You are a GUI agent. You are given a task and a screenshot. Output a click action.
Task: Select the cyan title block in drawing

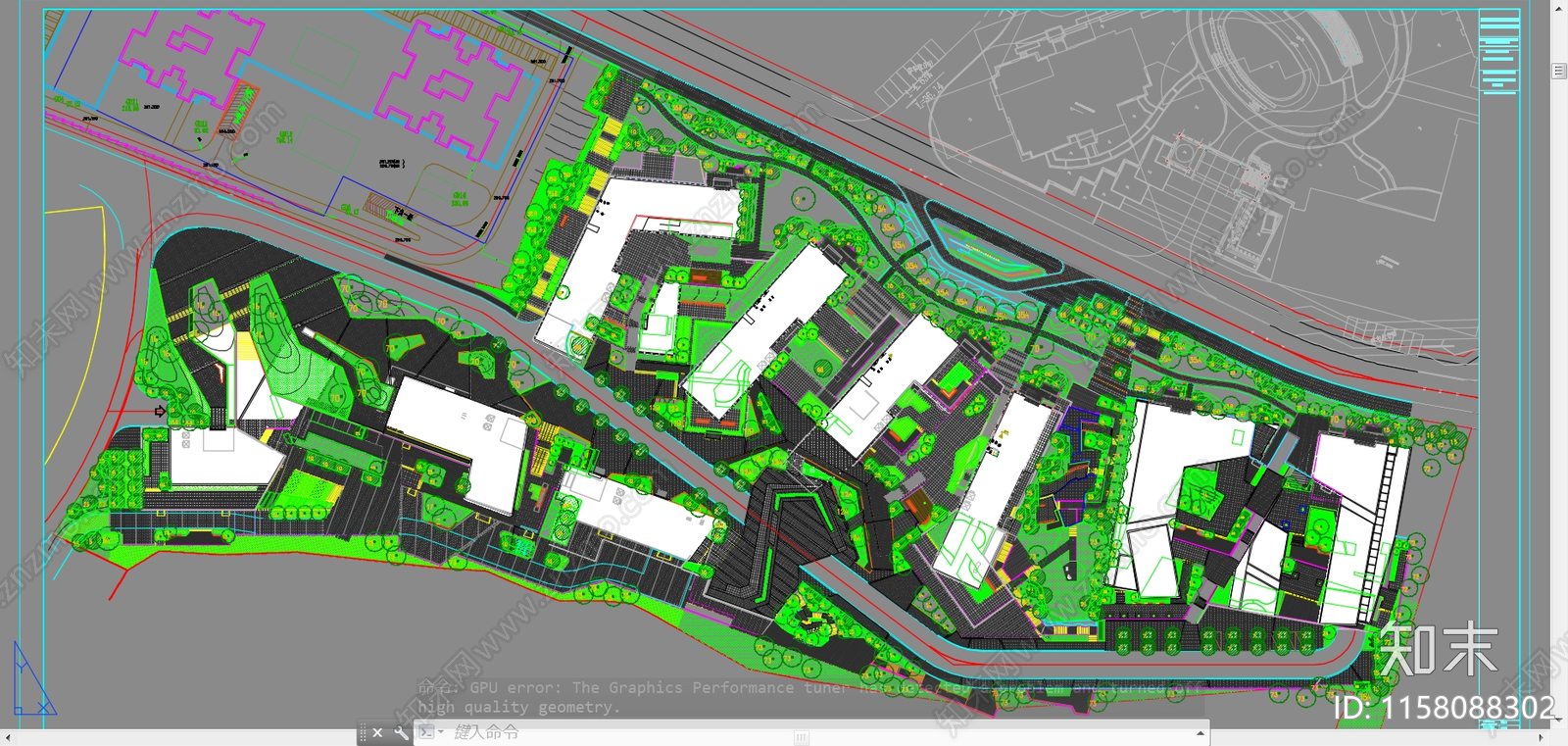(1498, 53)
